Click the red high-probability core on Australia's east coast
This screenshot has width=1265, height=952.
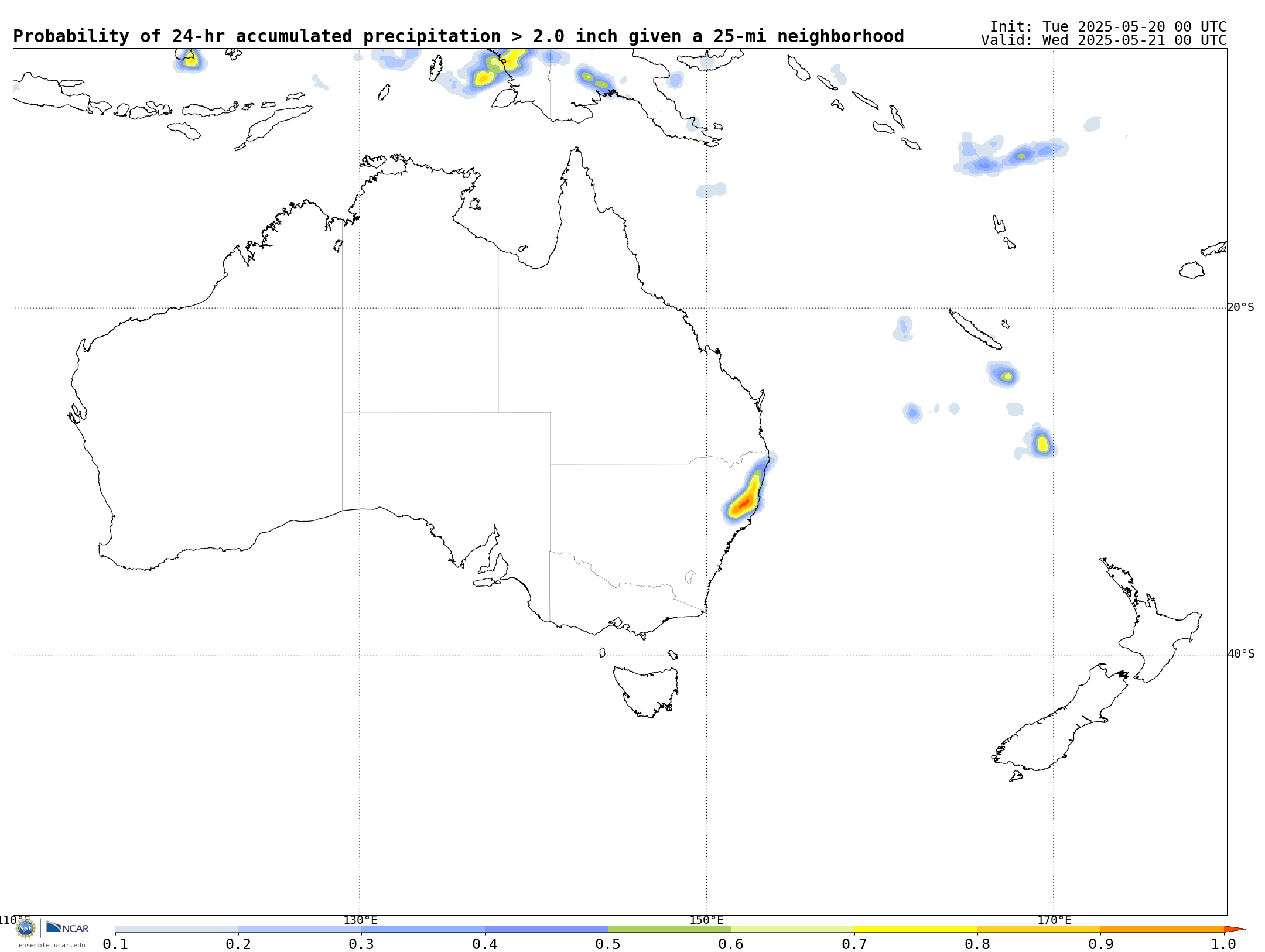744,502
